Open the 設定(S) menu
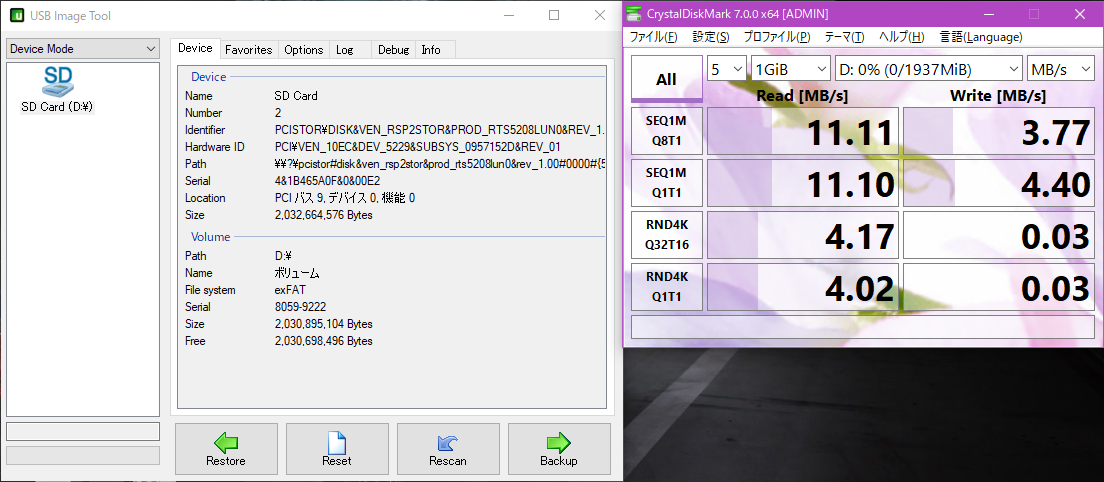The height and width of the screenshot is (482, 1104). point(710,37)
